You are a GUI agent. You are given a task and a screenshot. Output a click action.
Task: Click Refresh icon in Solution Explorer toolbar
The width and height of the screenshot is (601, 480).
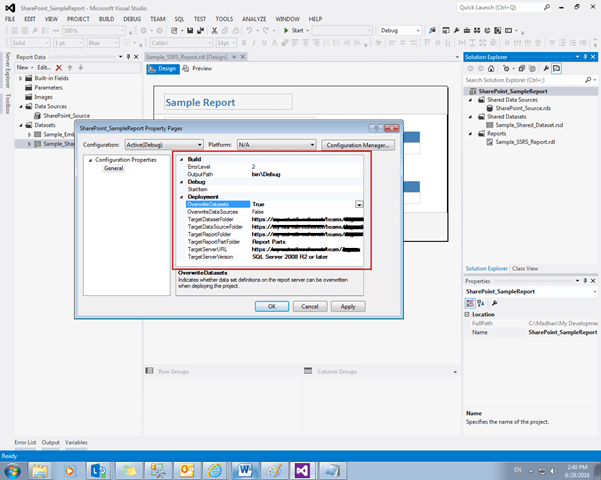(506, 69)
